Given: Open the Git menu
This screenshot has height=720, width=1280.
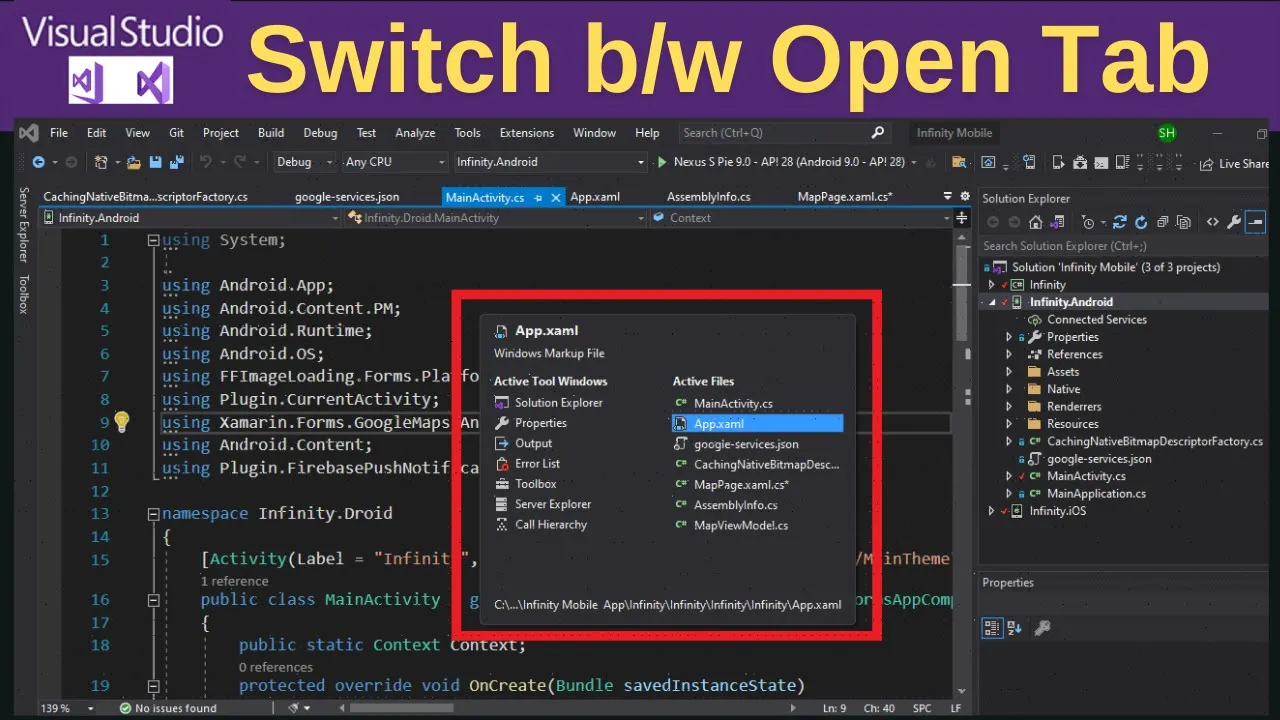Looking at the screenshot, I should pos(176,133).
